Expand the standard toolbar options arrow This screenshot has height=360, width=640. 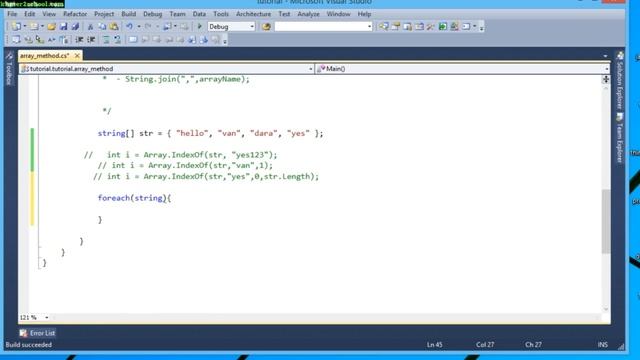pyautogui.click(x=482, y=28)
